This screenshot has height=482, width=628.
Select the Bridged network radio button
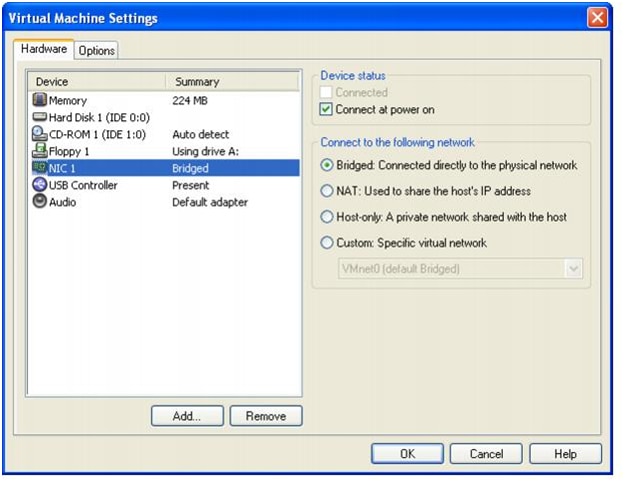click(327, 165)
